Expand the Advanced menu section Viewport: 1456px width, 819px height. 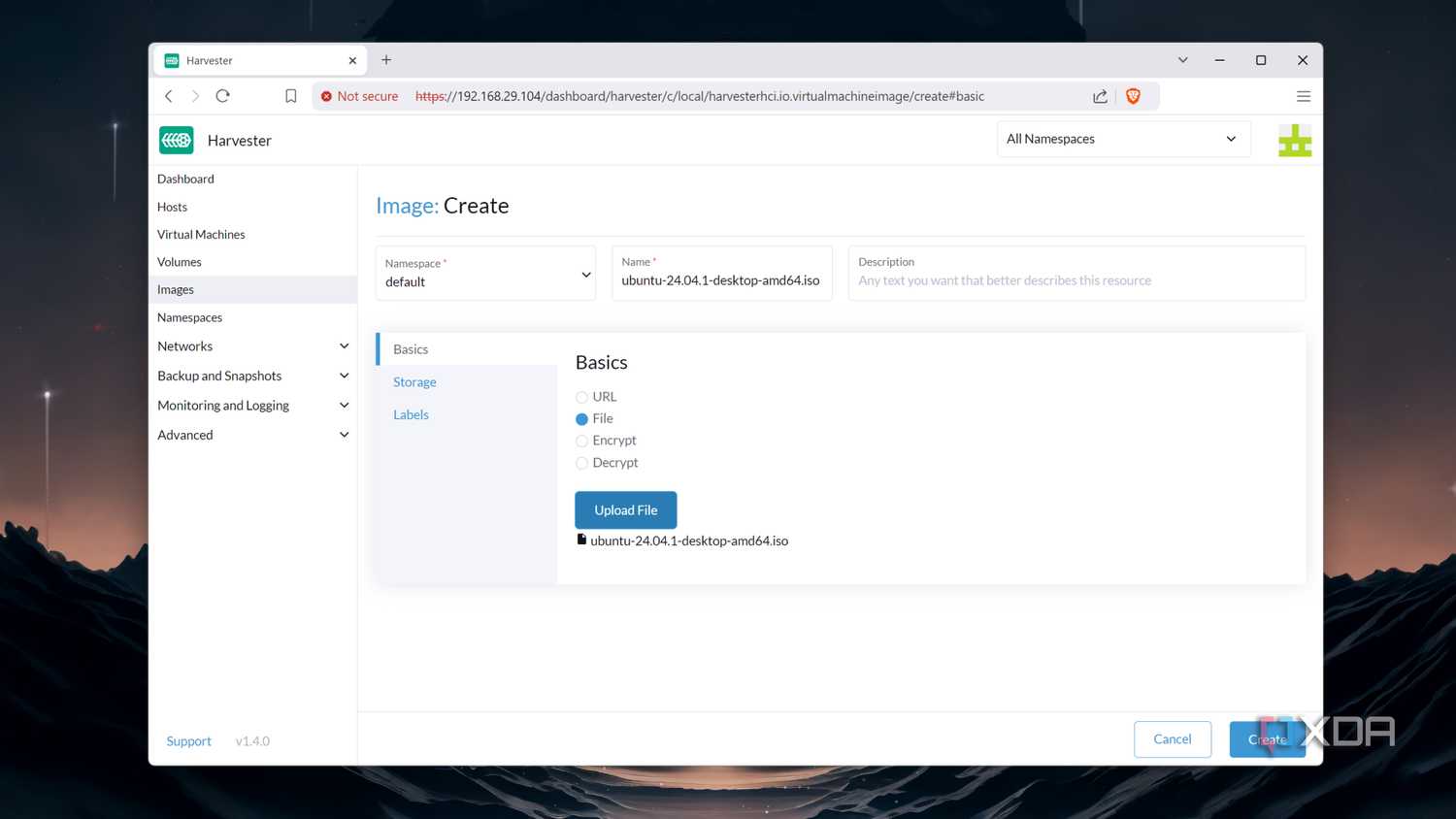click(x=344, y=435)
